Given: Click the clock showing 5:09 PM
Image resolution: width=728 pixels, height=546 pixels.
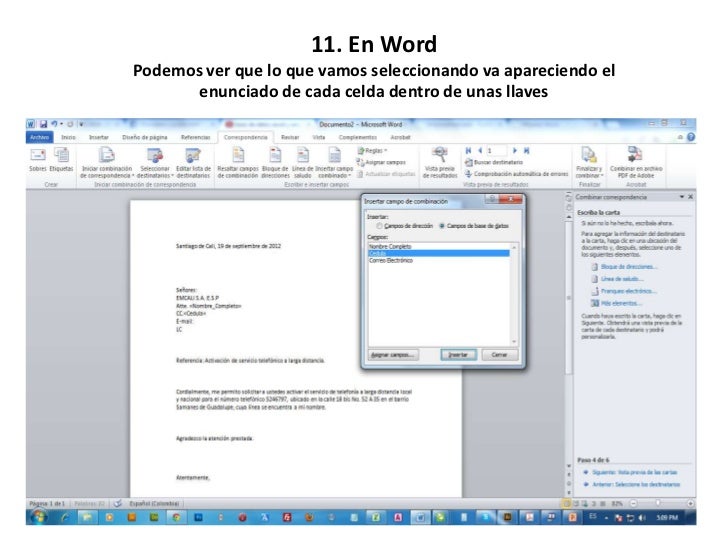Looking at the screenshot, I should tap(667, 517).
